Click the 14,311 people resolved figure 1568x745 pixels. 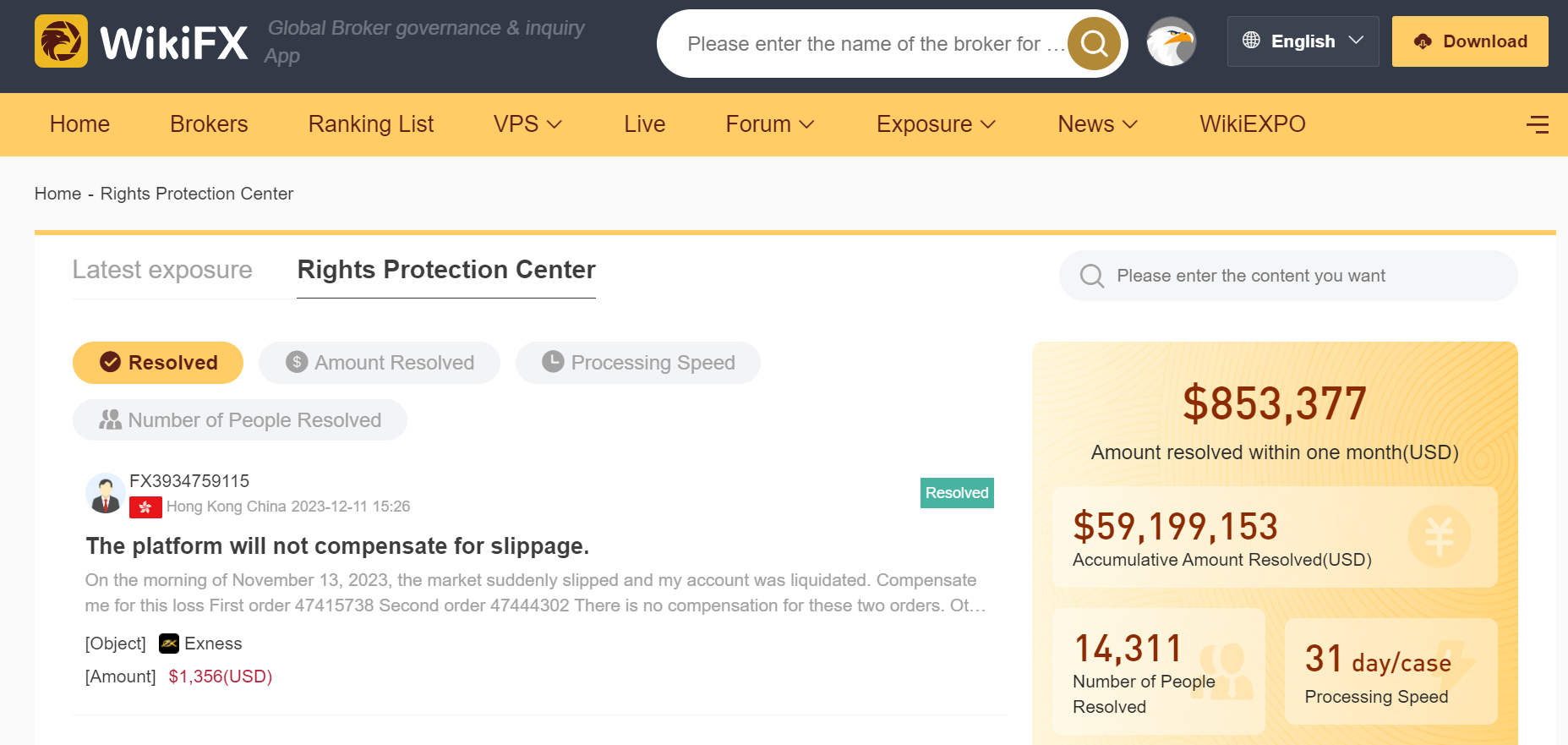click(1128, 649)
